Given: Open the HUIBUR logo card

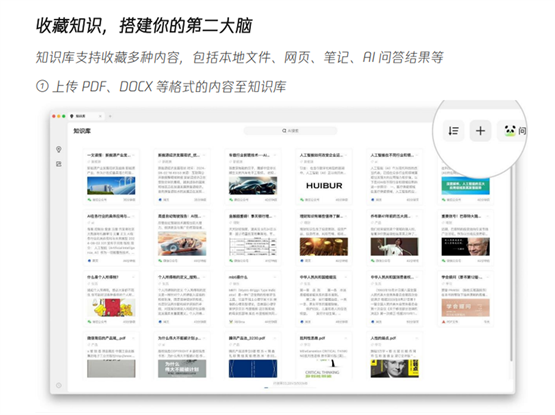Looking at the screenshot, I should coord(324,177).
